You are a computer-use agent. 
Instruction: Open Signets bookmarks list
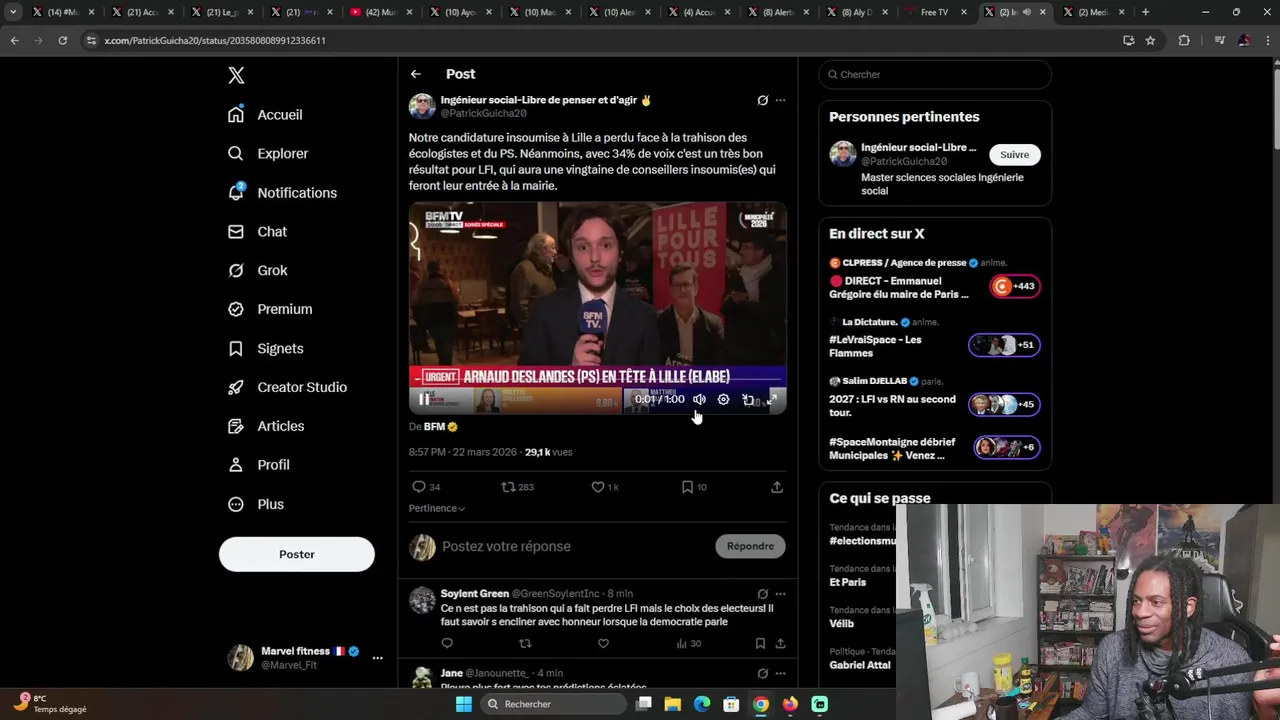(265, 349)
